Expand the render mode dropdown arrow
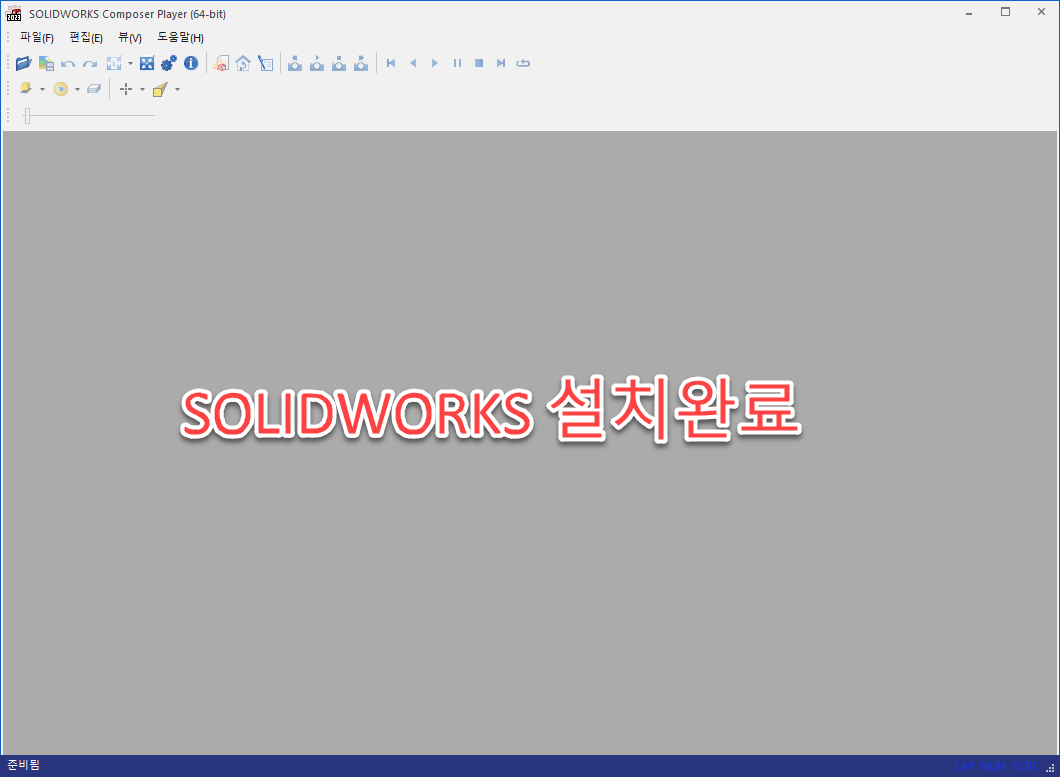 pos(42,89)
